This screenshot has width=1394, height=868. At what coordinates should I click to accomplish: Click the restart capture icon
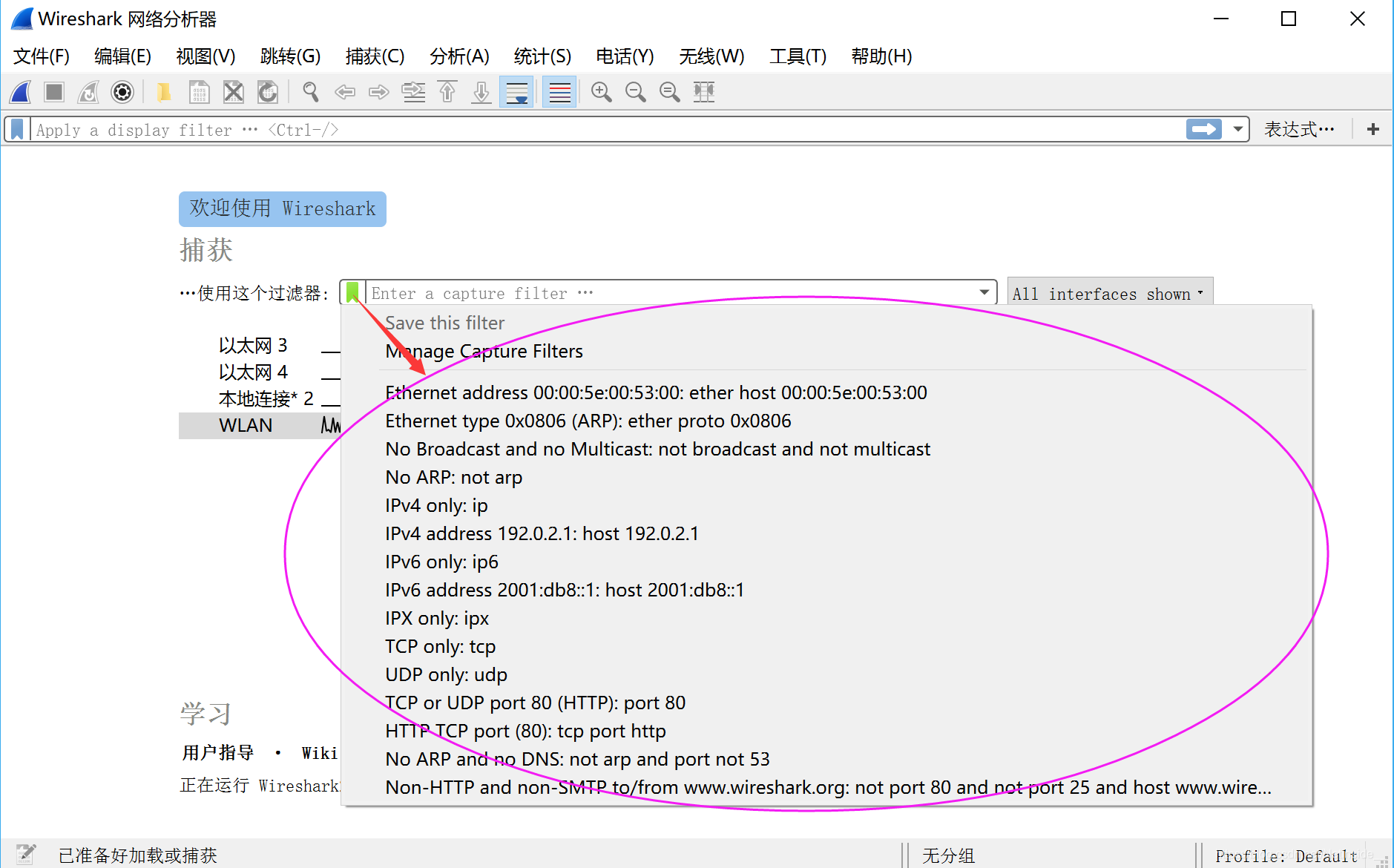tap(88, 92)
